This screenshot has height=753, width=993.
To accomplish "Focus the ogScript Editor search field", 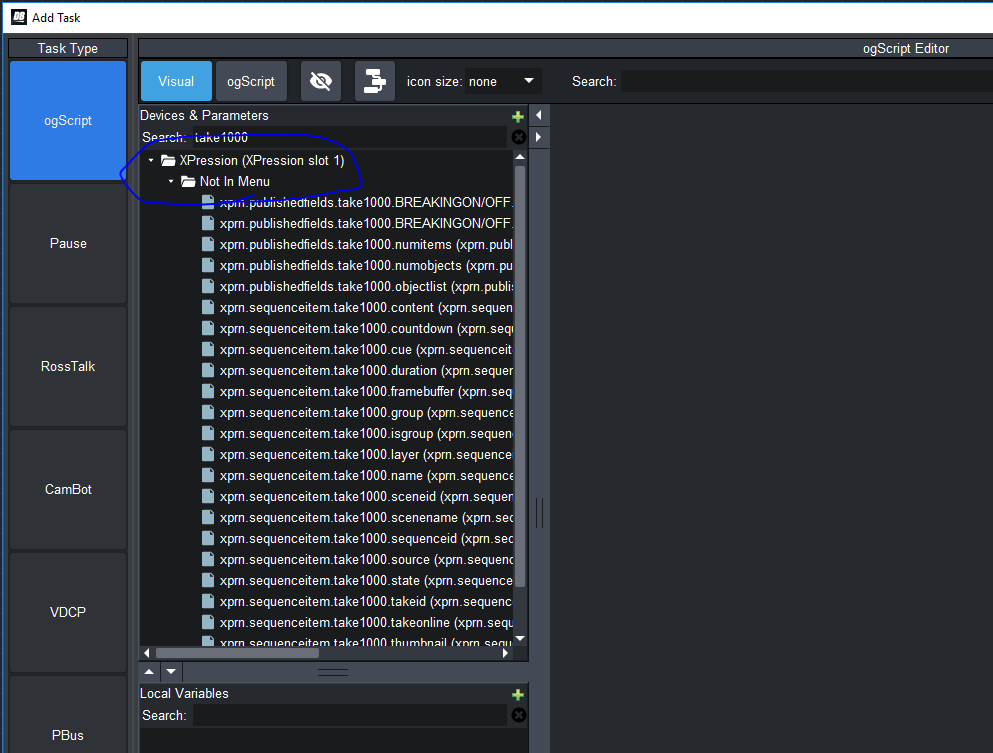I will click(807, 81).
